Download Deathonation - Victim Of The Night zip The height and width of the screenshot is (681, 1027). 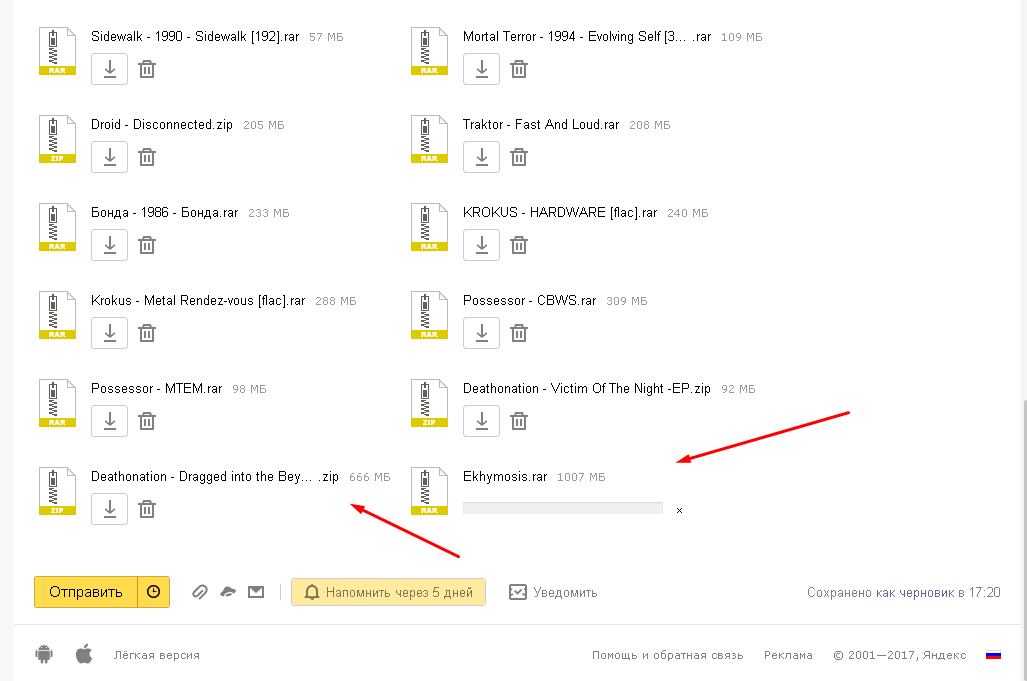481,420
